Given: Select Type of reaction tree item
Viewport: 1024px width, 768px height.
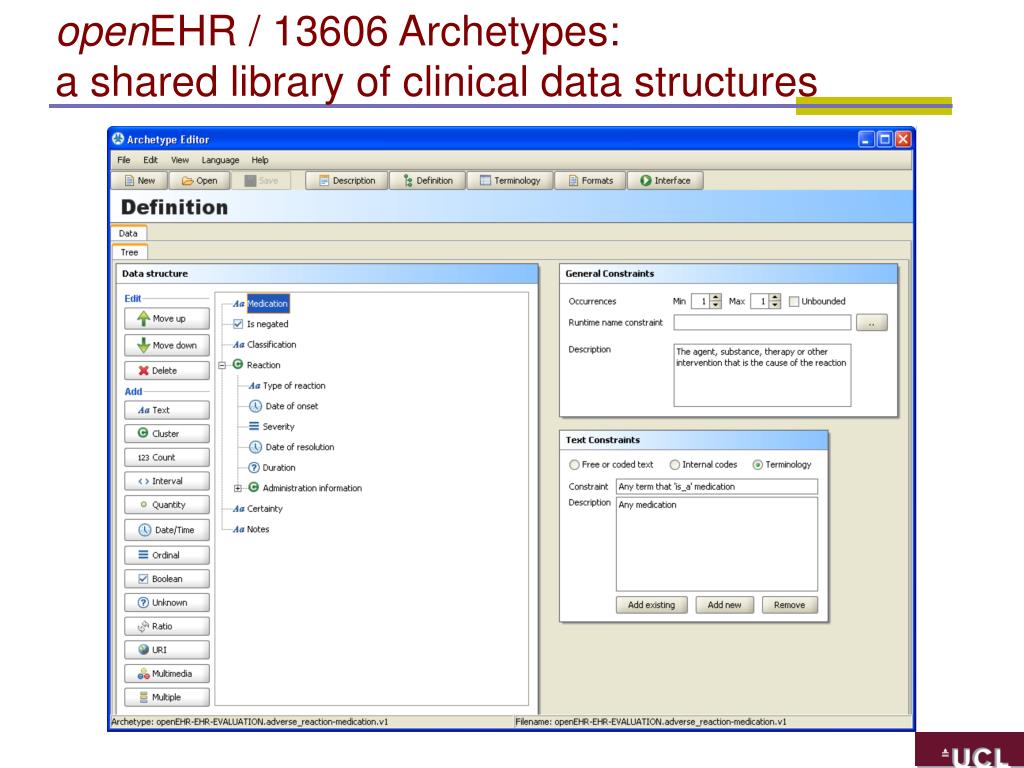Looking at the screenshot, I should 294,386.
